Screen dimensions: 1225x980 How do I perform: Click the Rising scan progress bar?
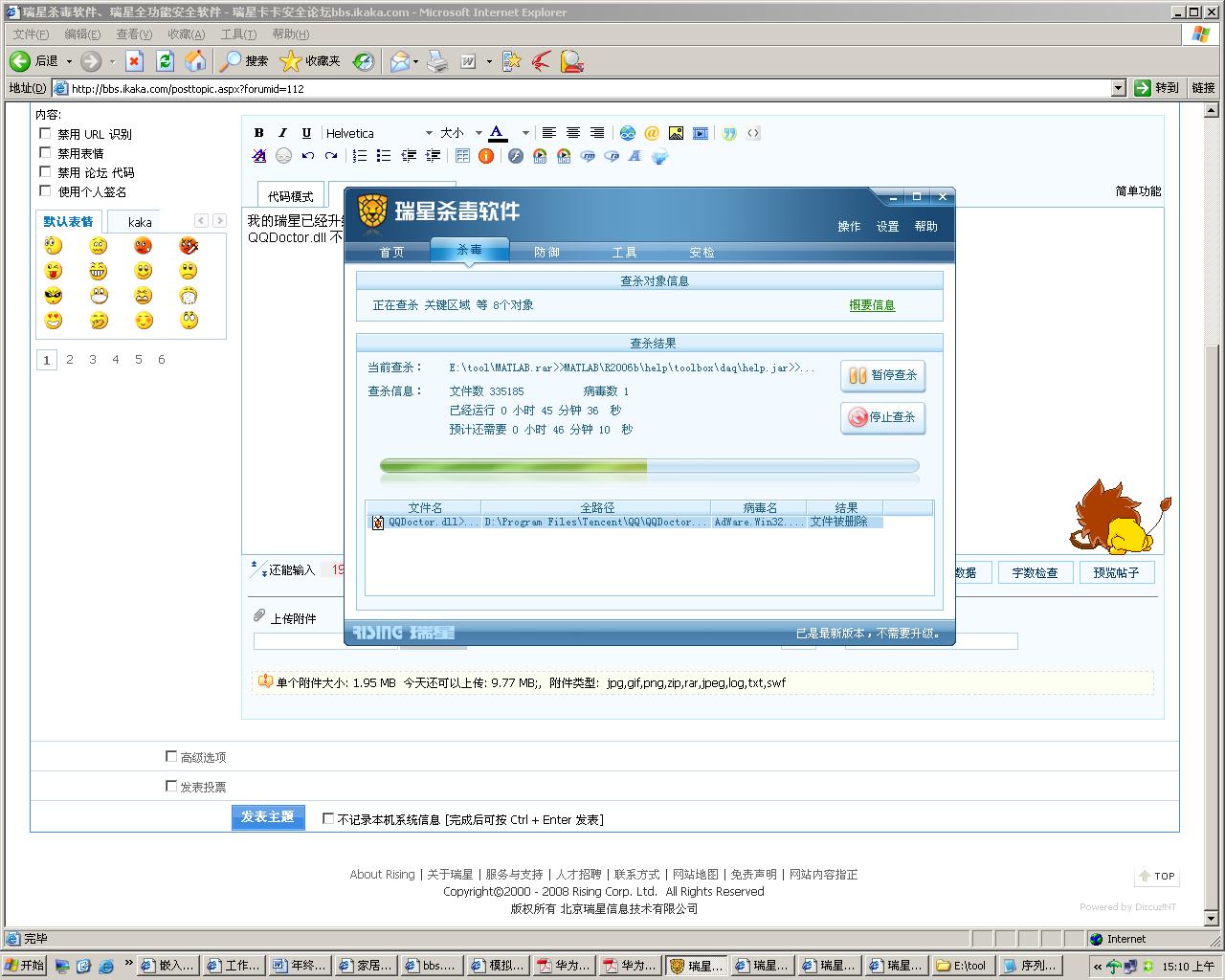649,466
